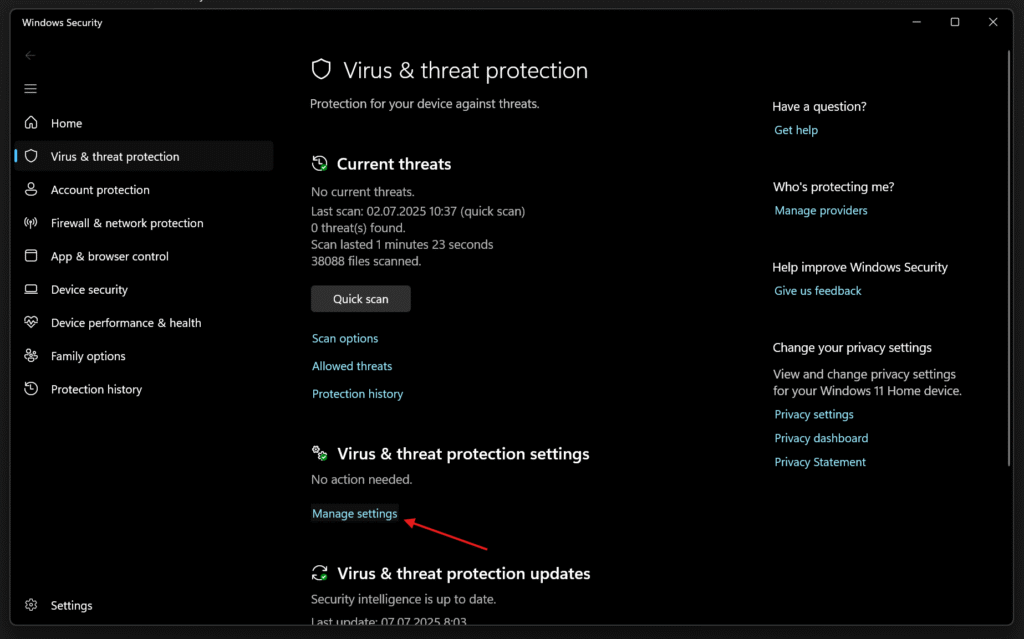Click Manage settings link
Image resolution: width=1024 pixels, height=639 pixels.
355,514
